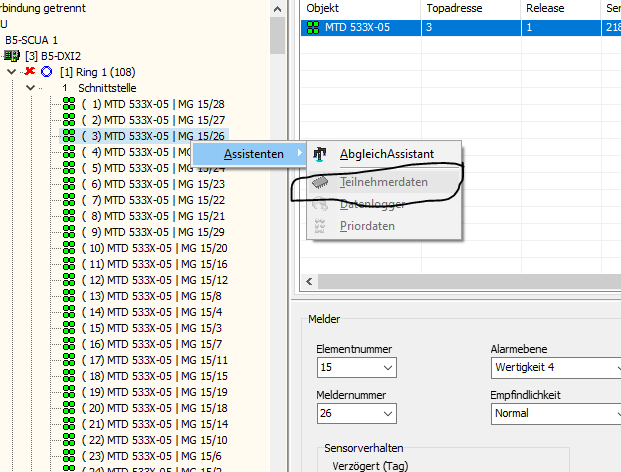This screenshot has height=472, width=621.
Task: Open the Meldernummer dropdown
Action: (x=388, y=413)
